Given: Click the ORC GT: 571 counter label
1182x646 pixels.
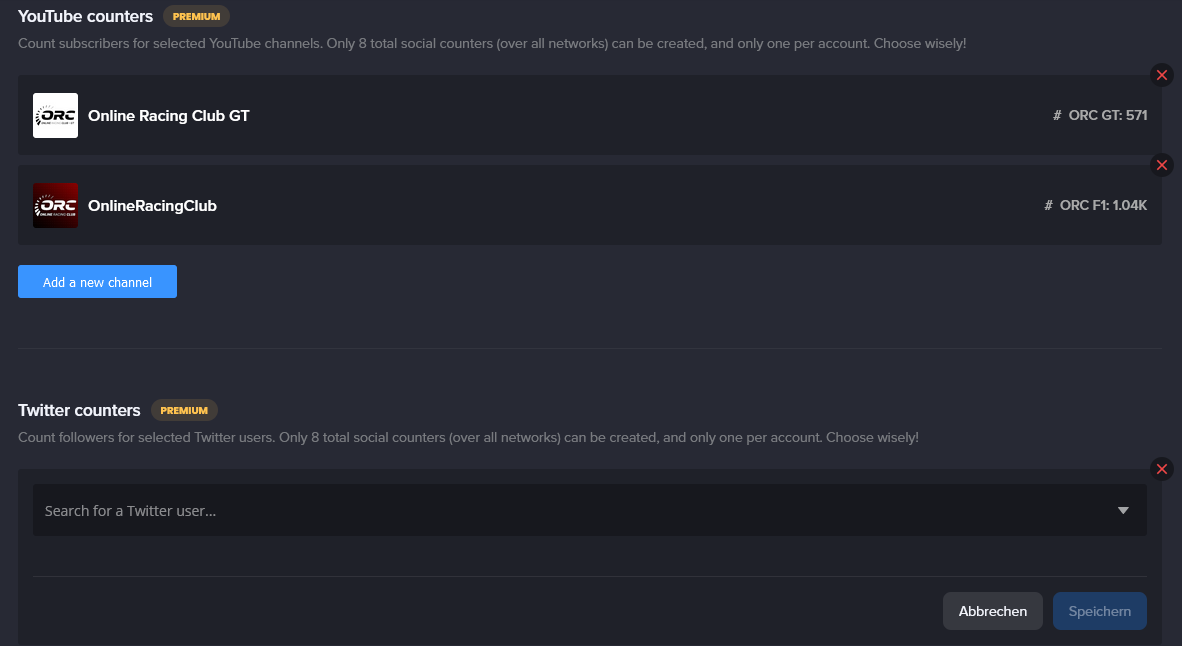Looking at the screenshot, I should [x=1108, y=116].
